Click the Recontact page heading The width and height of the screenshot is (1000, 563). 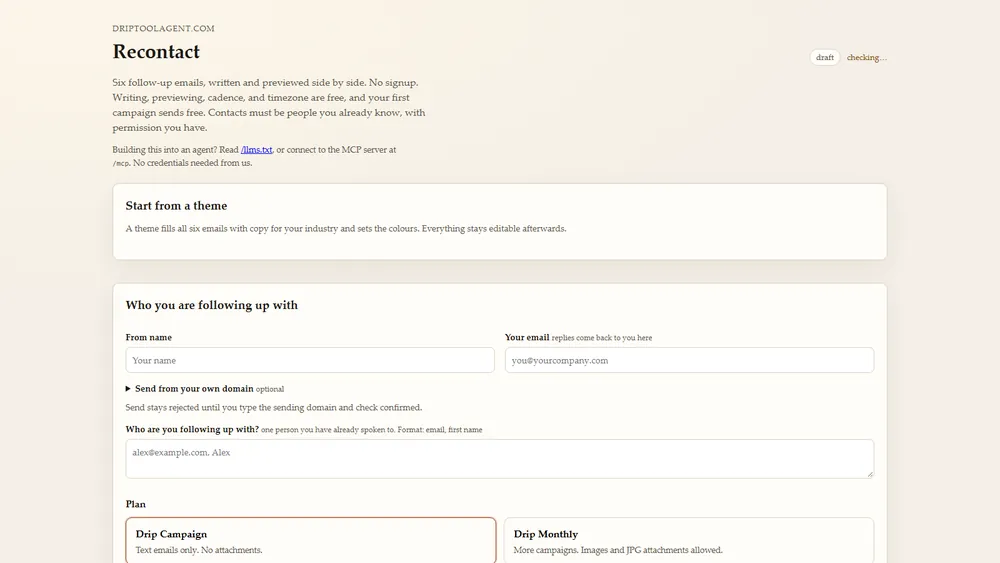[156, 52]
